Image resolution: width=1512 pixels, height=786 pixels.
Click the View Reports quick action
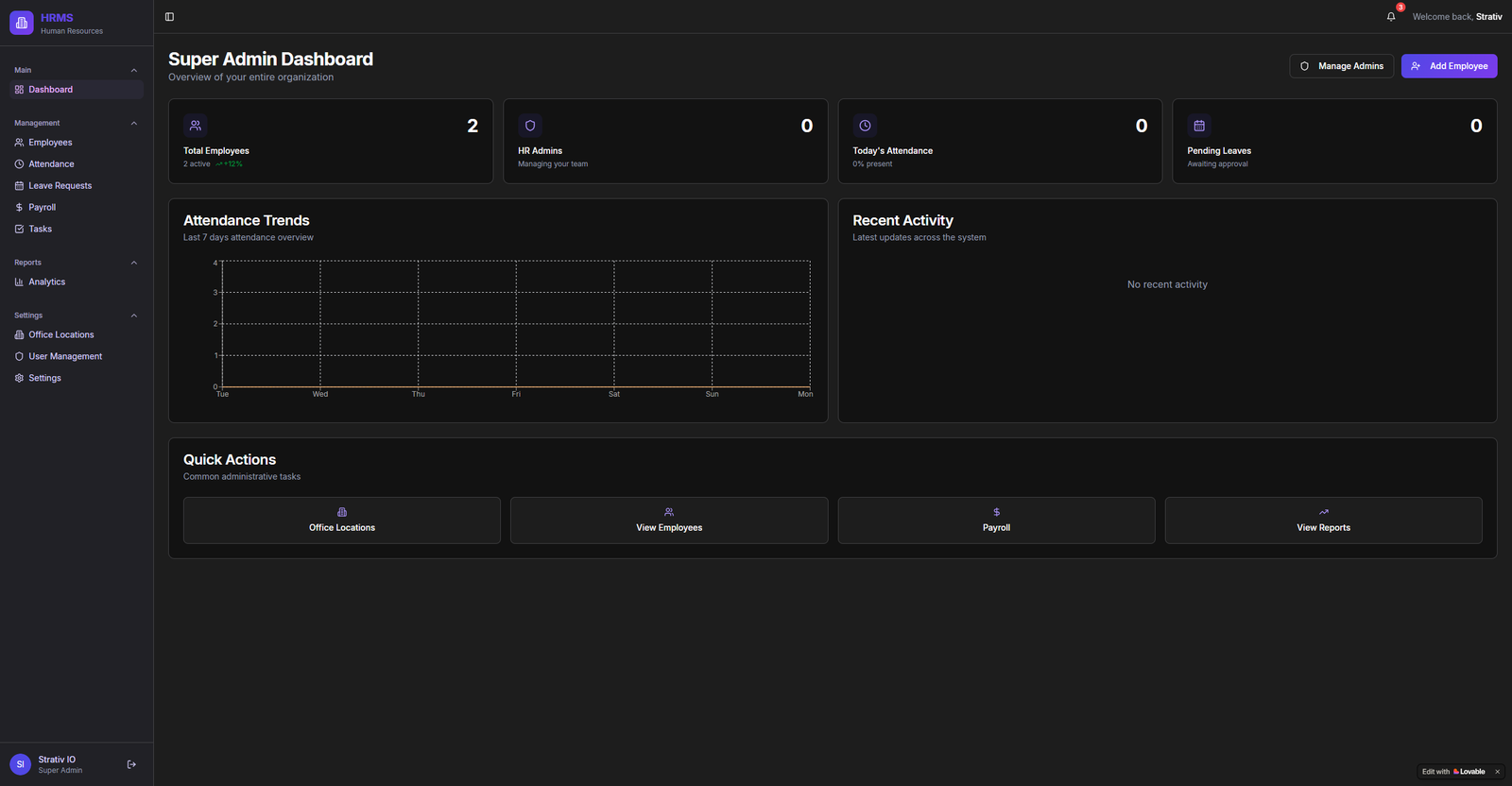[1323, 521]
